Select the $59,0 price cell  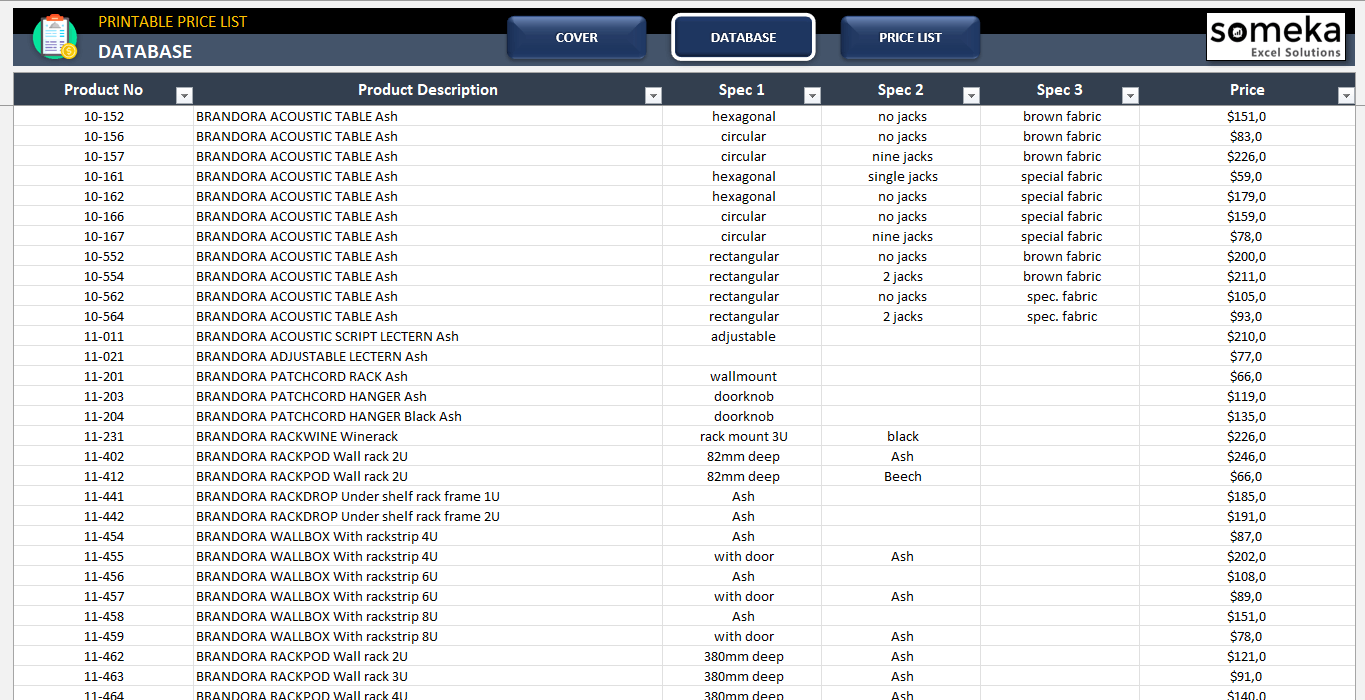1247,177
